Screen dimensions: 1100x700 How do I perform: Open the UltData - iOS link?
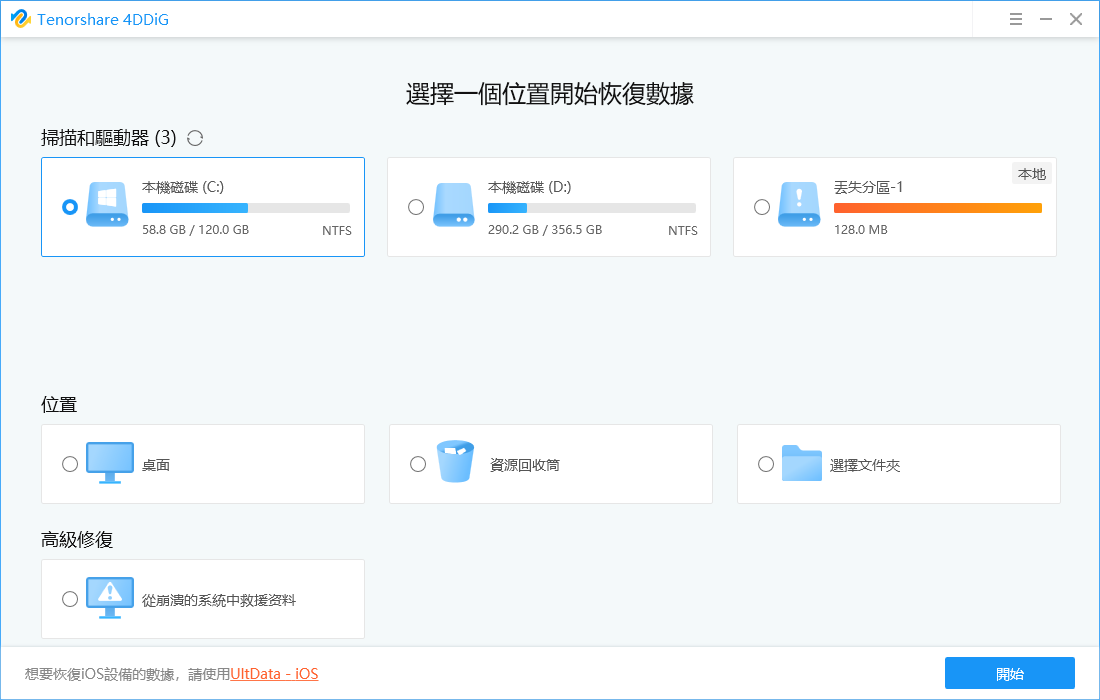tap(274, 674)
